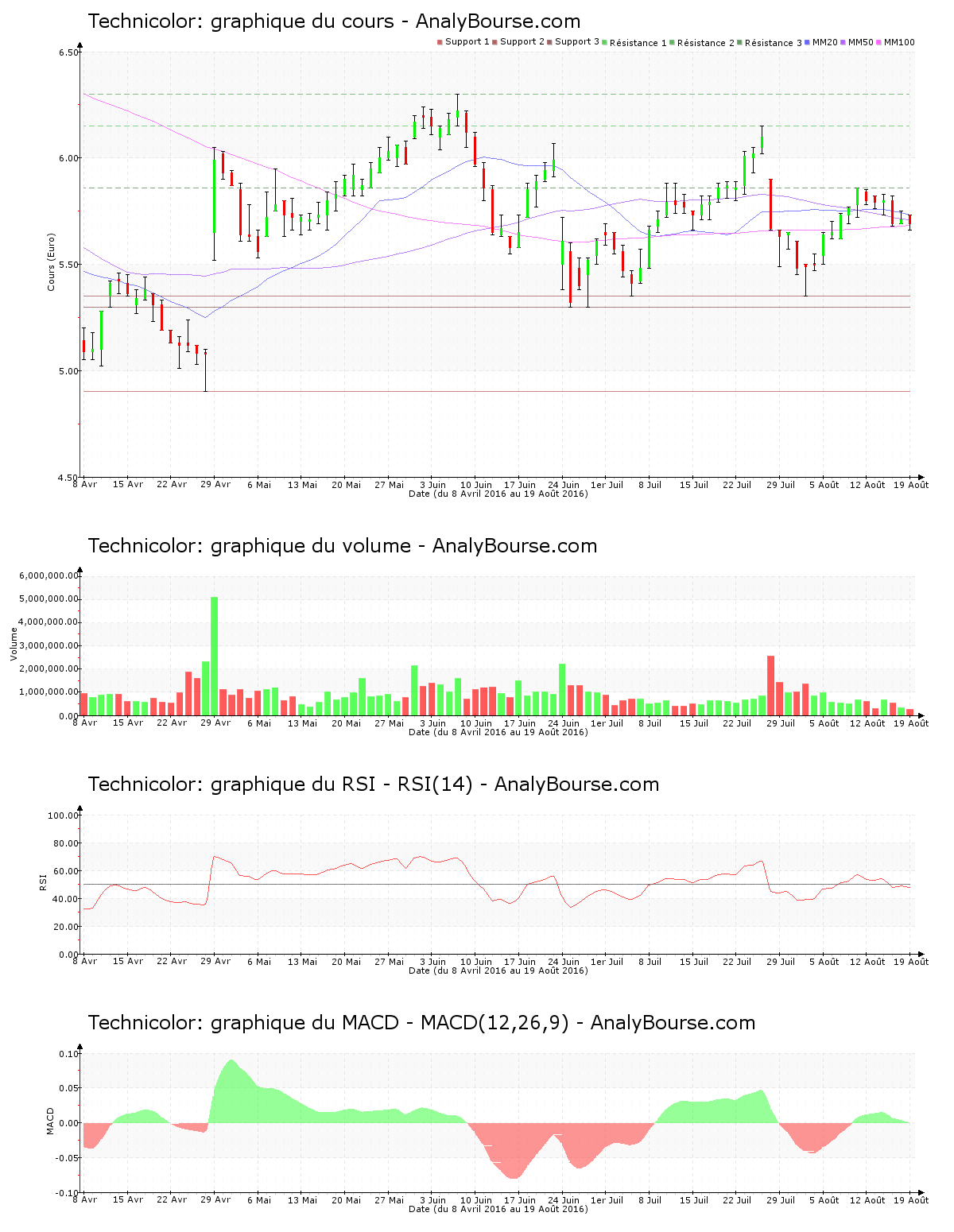Click the -0.10 value on MACD axis
The image size is (954, 1232).
pos(67,1193)
